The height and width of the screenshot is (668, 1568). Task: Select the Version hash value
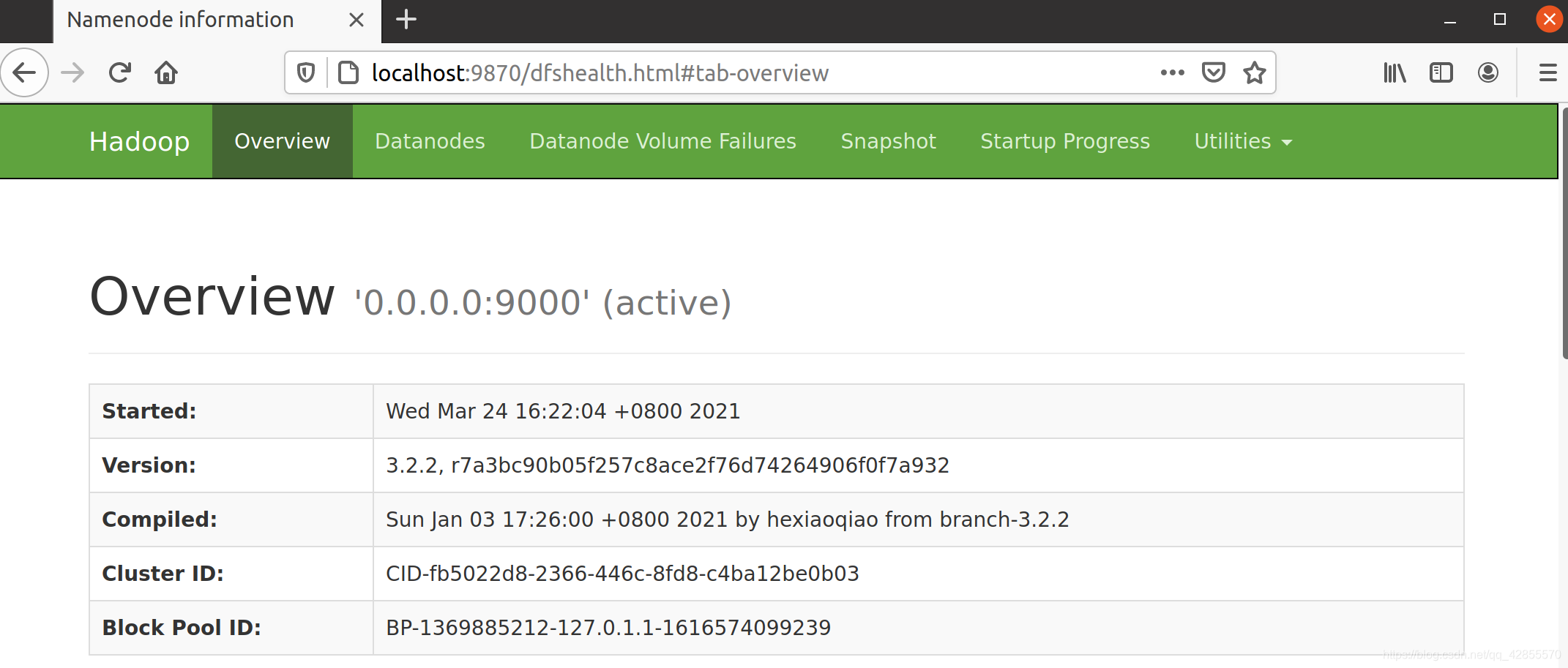[x=668, y=465]
